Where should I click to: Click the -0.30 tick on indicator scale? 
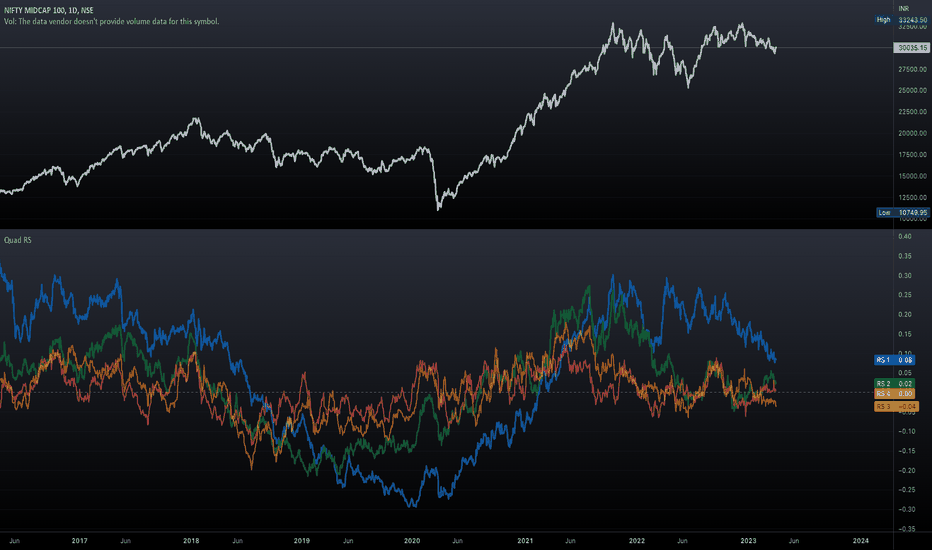[x=906, y=510]
